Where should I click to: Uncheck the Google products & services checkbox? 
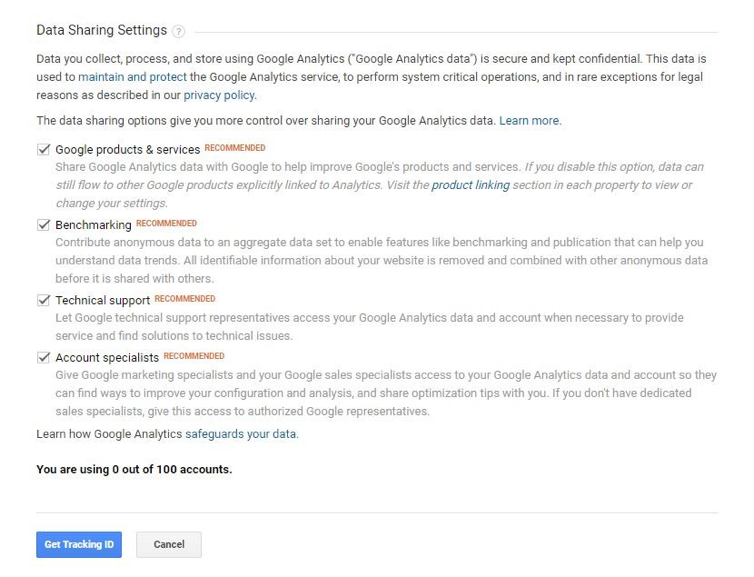tap(43, 149)
